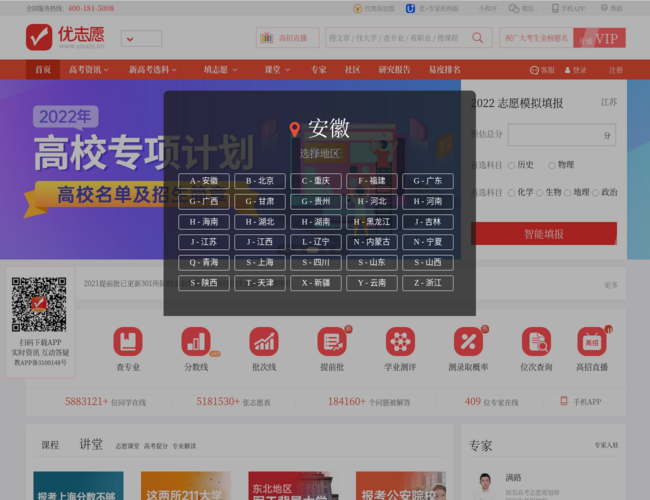Click the 优+专家机构版 icon
The height and width of the screenshot is (500, 650).
coord(410,8)
